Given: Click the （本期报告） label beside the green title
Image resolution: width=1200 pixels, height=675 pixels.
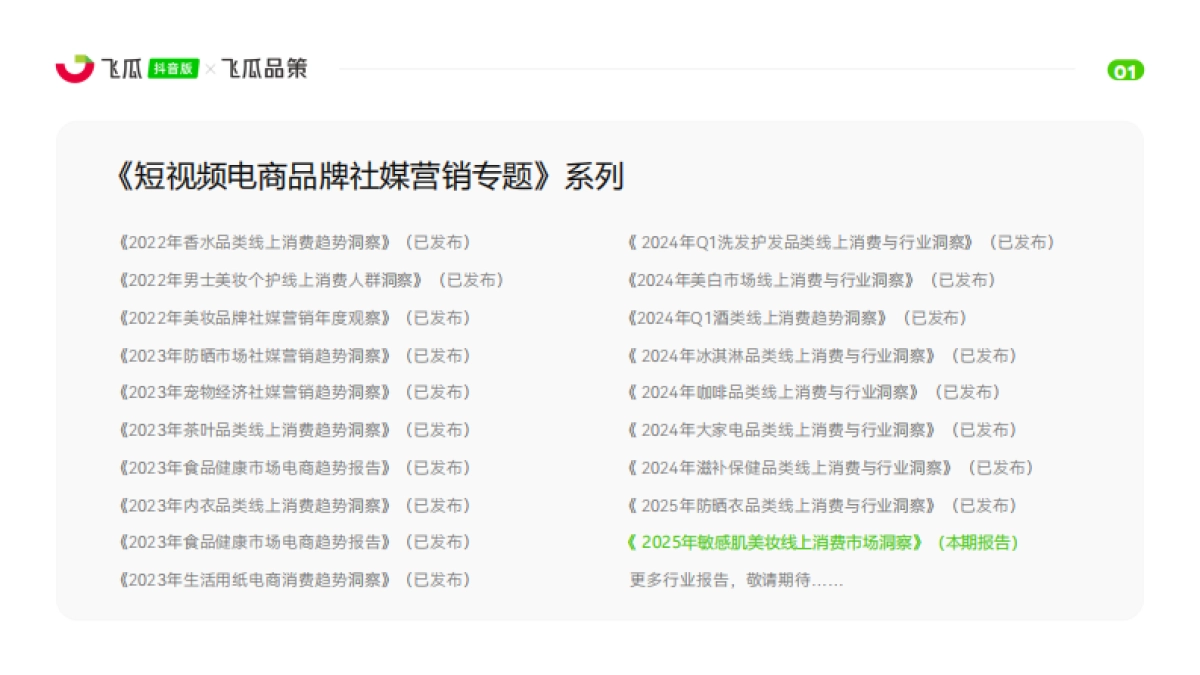Looking at the screenshot, I should tap(976, 543).
